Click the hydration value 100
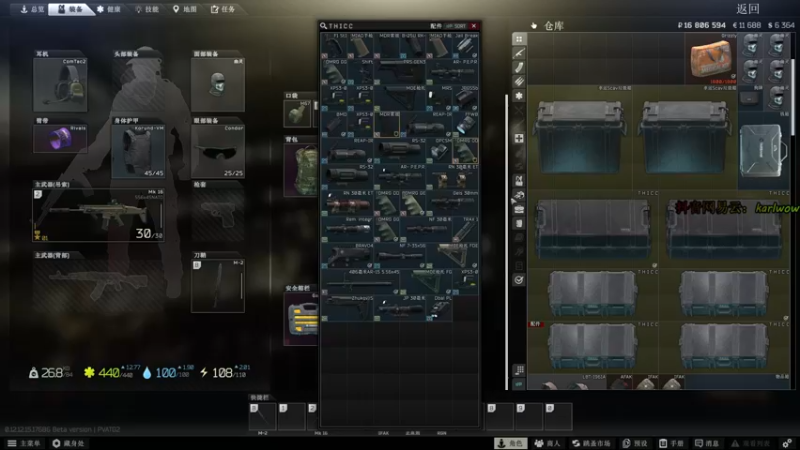The height and width of the screenshot is (450, 800). coord(165,373)
